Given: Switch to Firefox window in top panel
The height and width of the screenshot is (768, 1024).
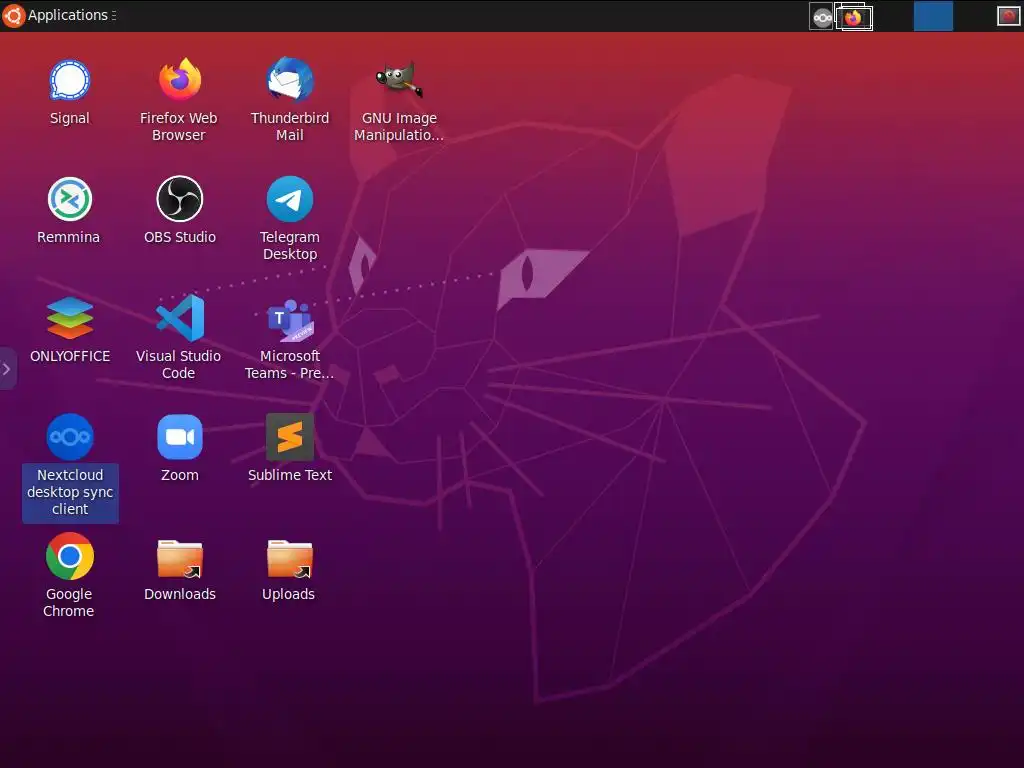Looking at the screenshot, I should [x=854, y=17].
